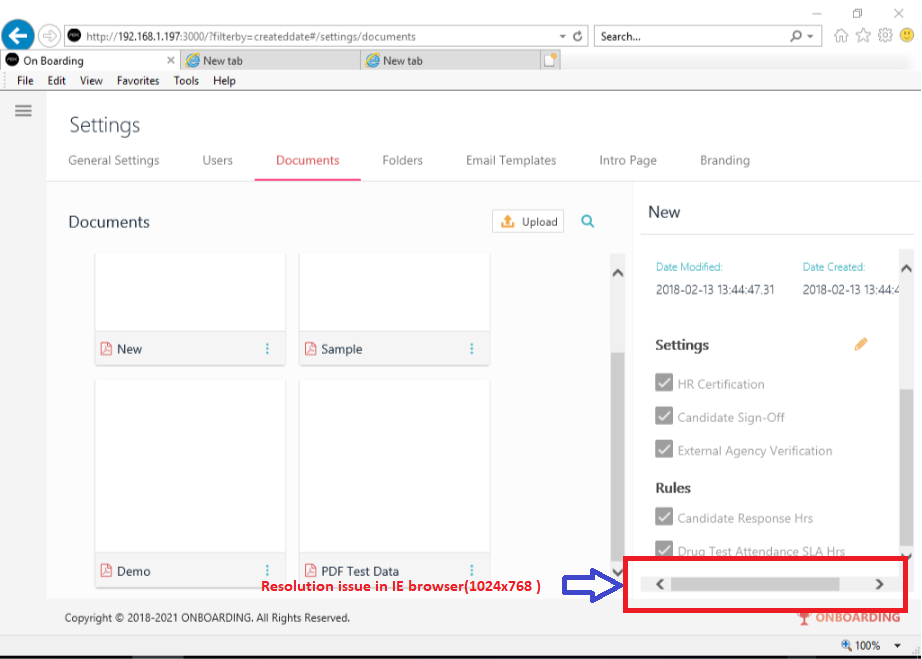Click the PDF icon next to Demo
The width and height of the screenshot is (922, 659).
tap(106, 570)
